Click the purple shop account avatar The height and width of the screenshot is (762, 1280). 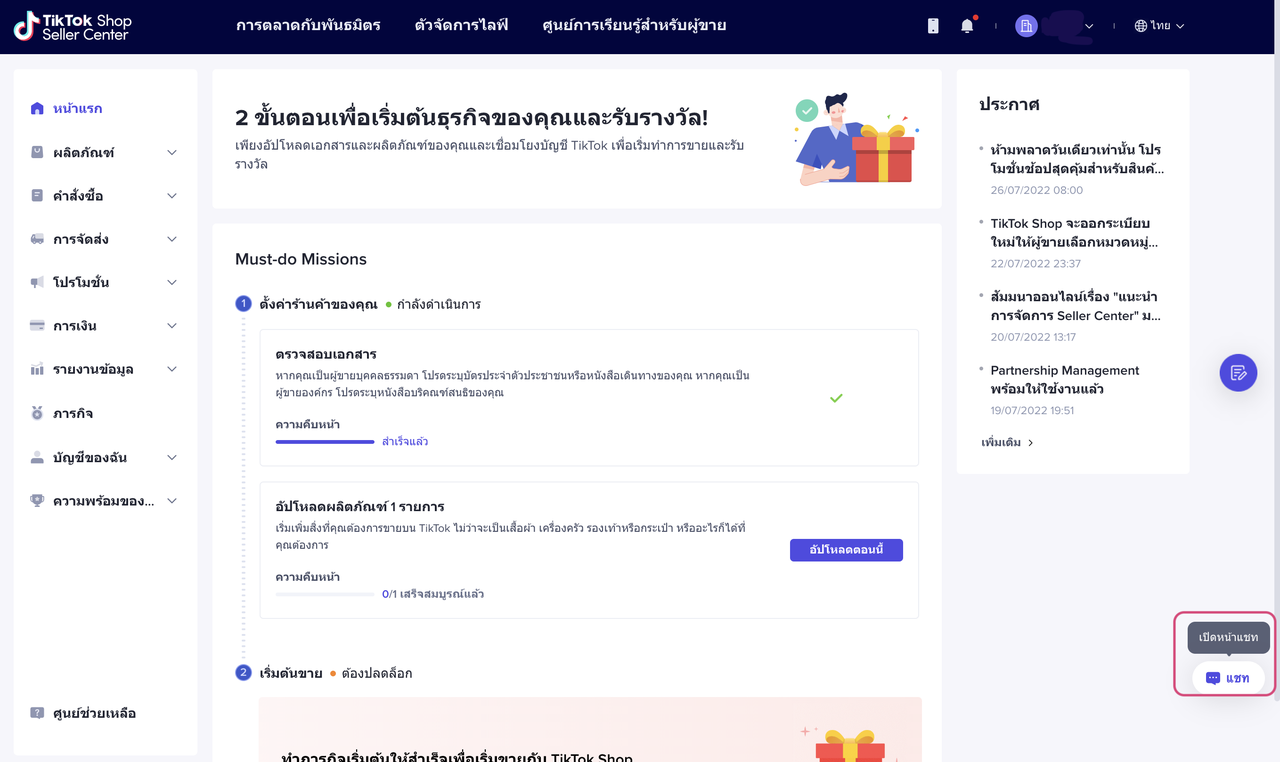pos(1026,26)
